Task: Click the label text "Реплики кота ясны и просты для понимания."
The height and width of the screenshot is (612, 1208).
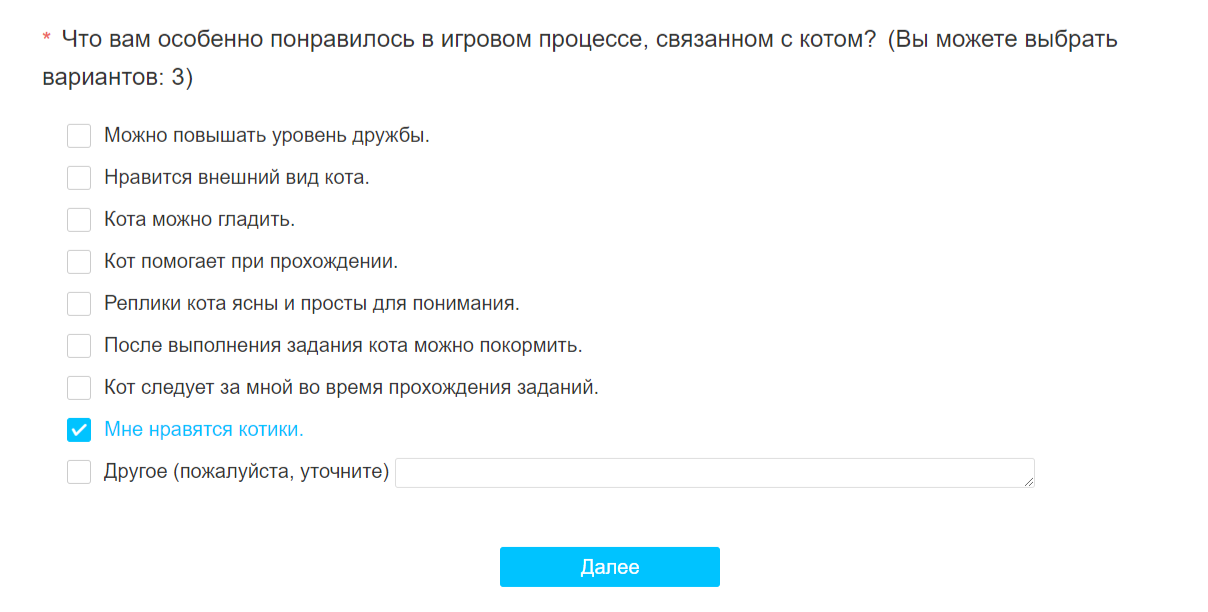Action: [311, 304]
